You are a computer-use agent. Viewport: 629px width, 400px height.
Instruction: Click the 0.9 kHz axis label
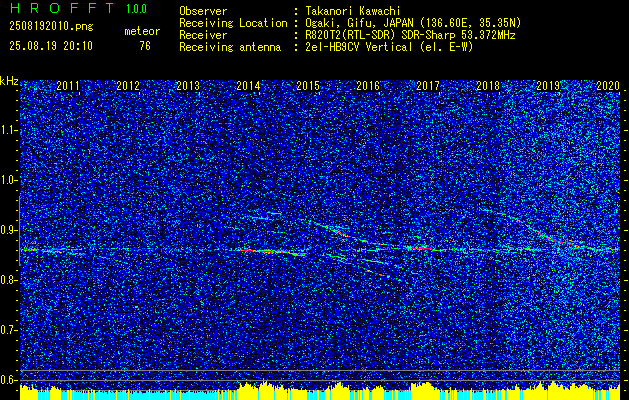(8, 230)
